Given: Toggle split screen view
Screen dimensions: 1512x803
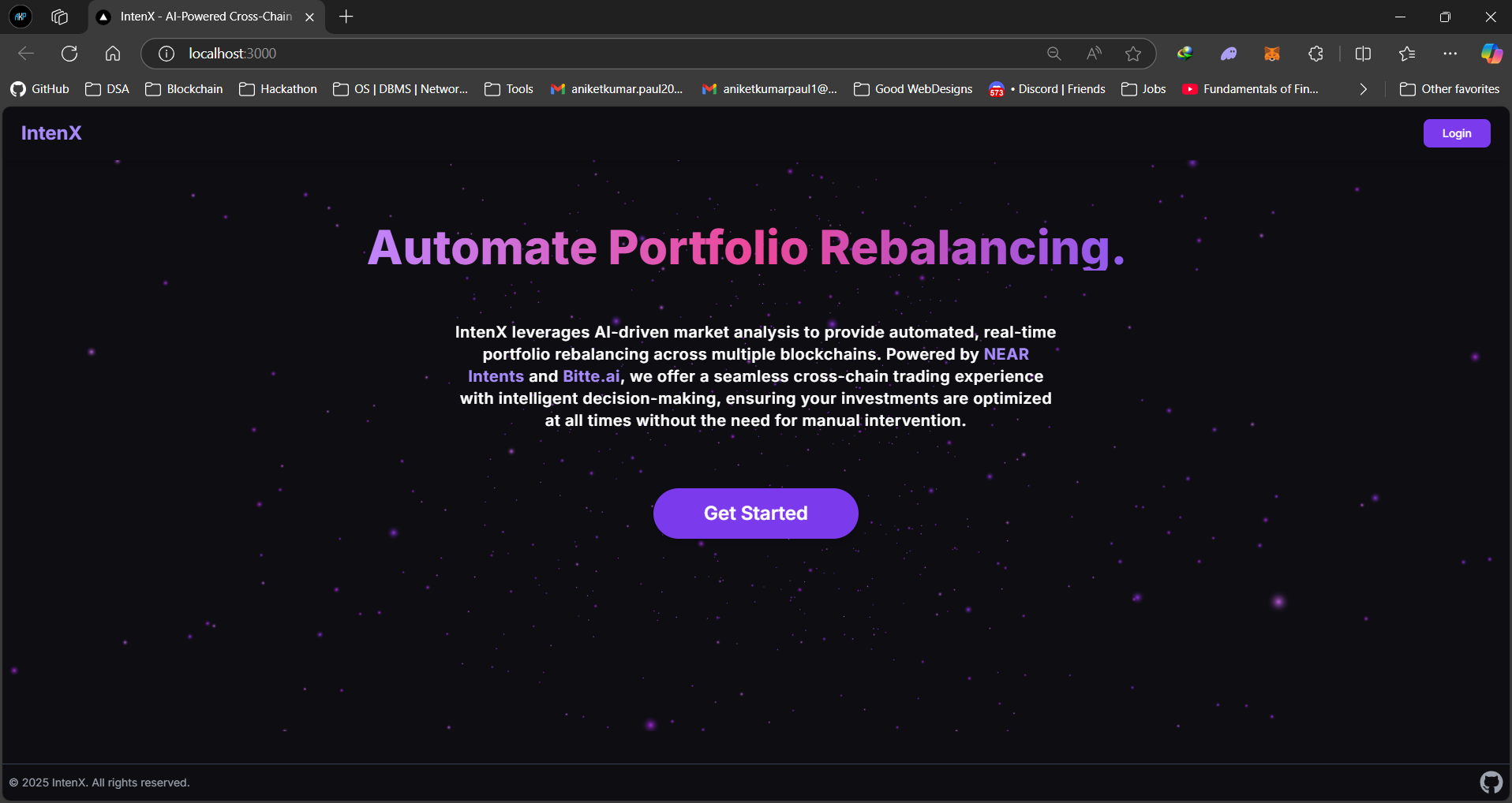Looking at the screenshot, I should [1363, 54].
